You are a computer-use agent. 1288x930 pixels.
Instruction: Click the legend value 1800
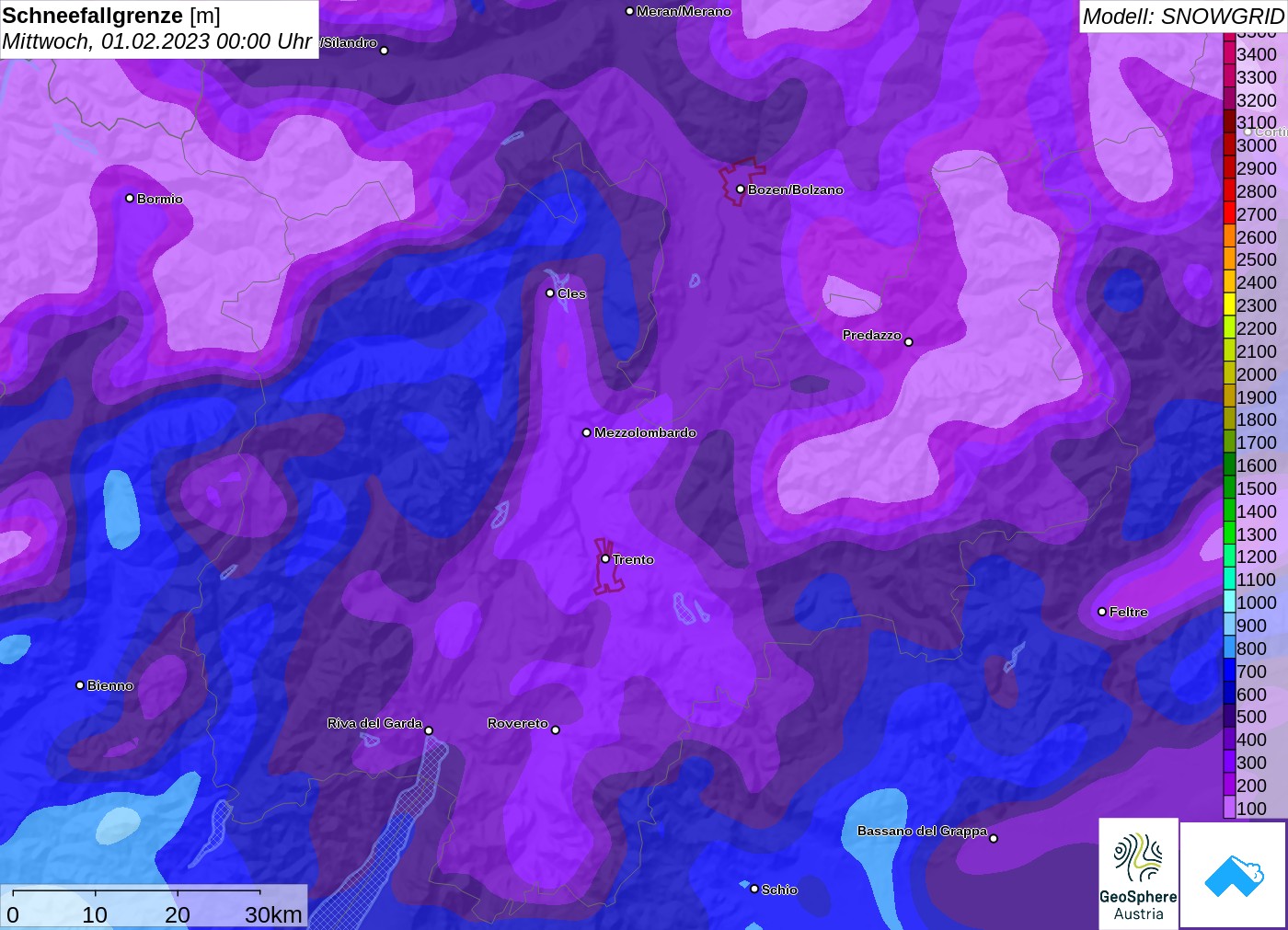coord(1257,419)
